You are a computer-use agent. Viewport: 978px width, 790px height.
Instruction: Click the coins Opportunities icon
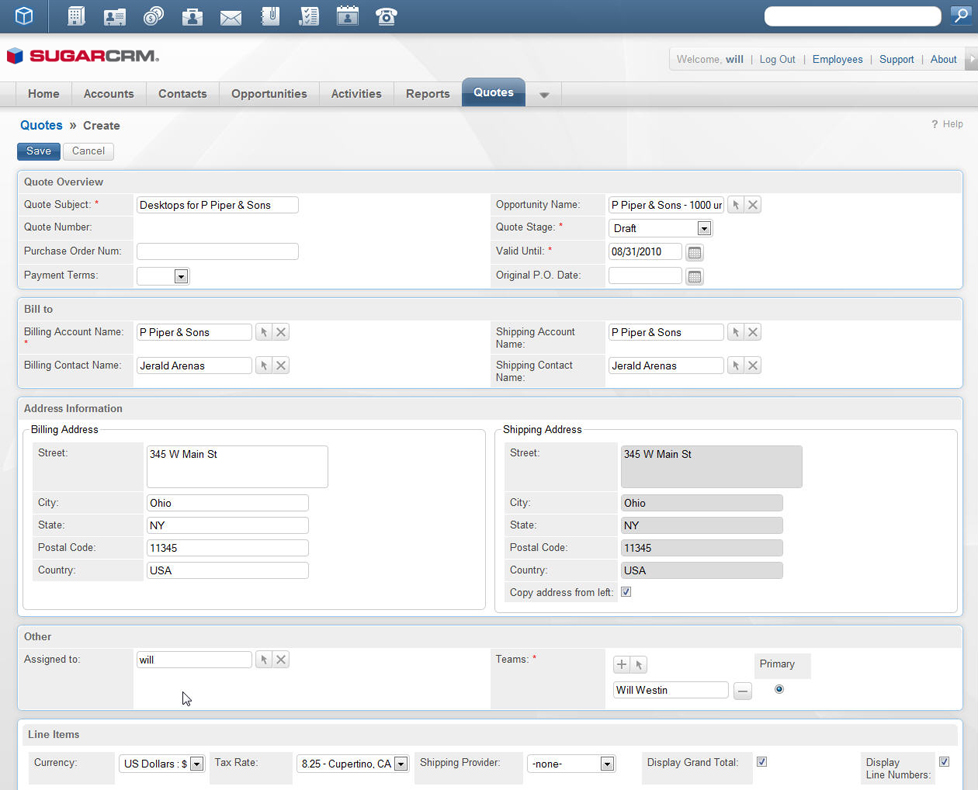coord(154,16)
